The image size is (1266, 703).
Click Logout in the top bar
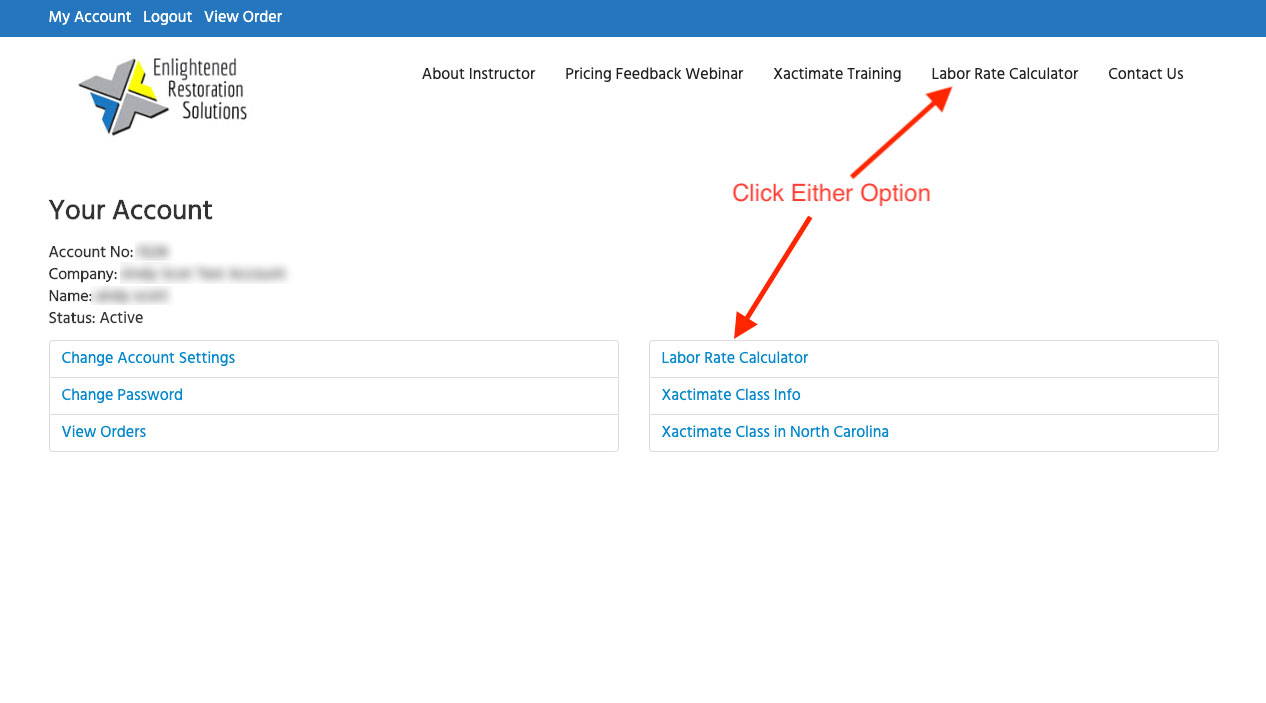point(167,17)
